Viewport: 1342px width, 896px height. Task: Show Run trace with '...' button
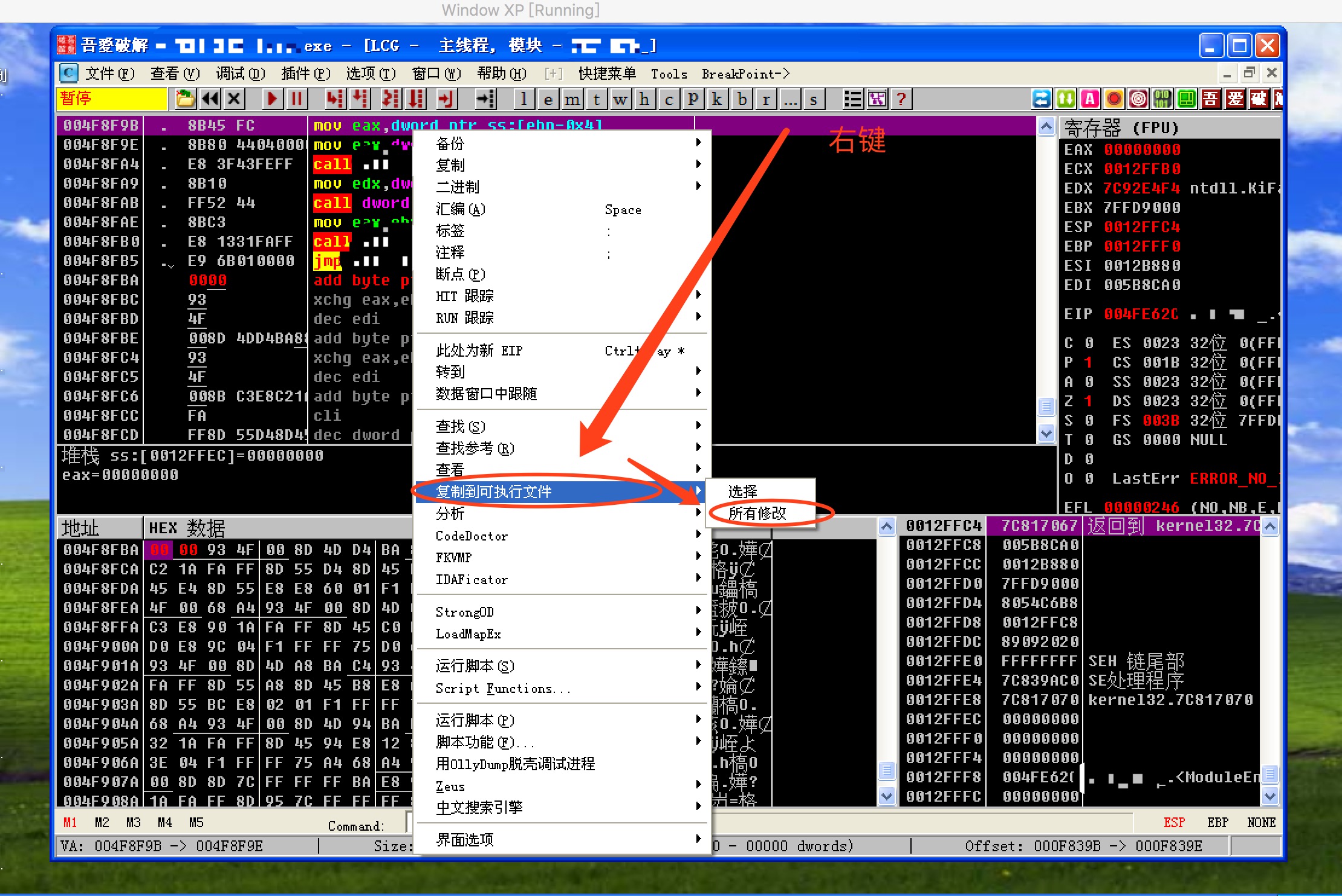tap(790, 99)
